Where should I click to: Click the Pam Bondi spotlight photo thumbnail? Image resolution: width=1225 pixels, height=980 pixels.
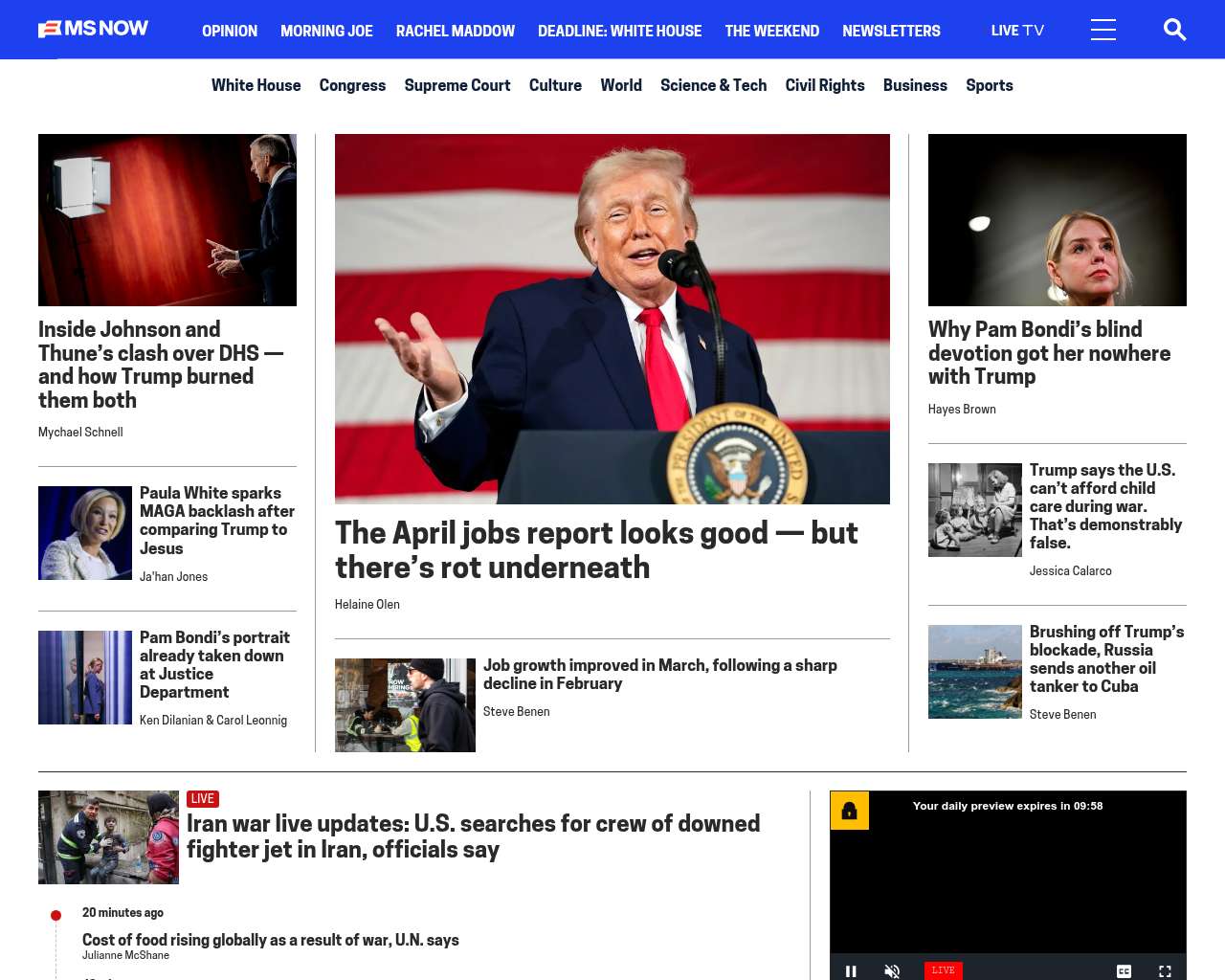(x=1057, y=220)
